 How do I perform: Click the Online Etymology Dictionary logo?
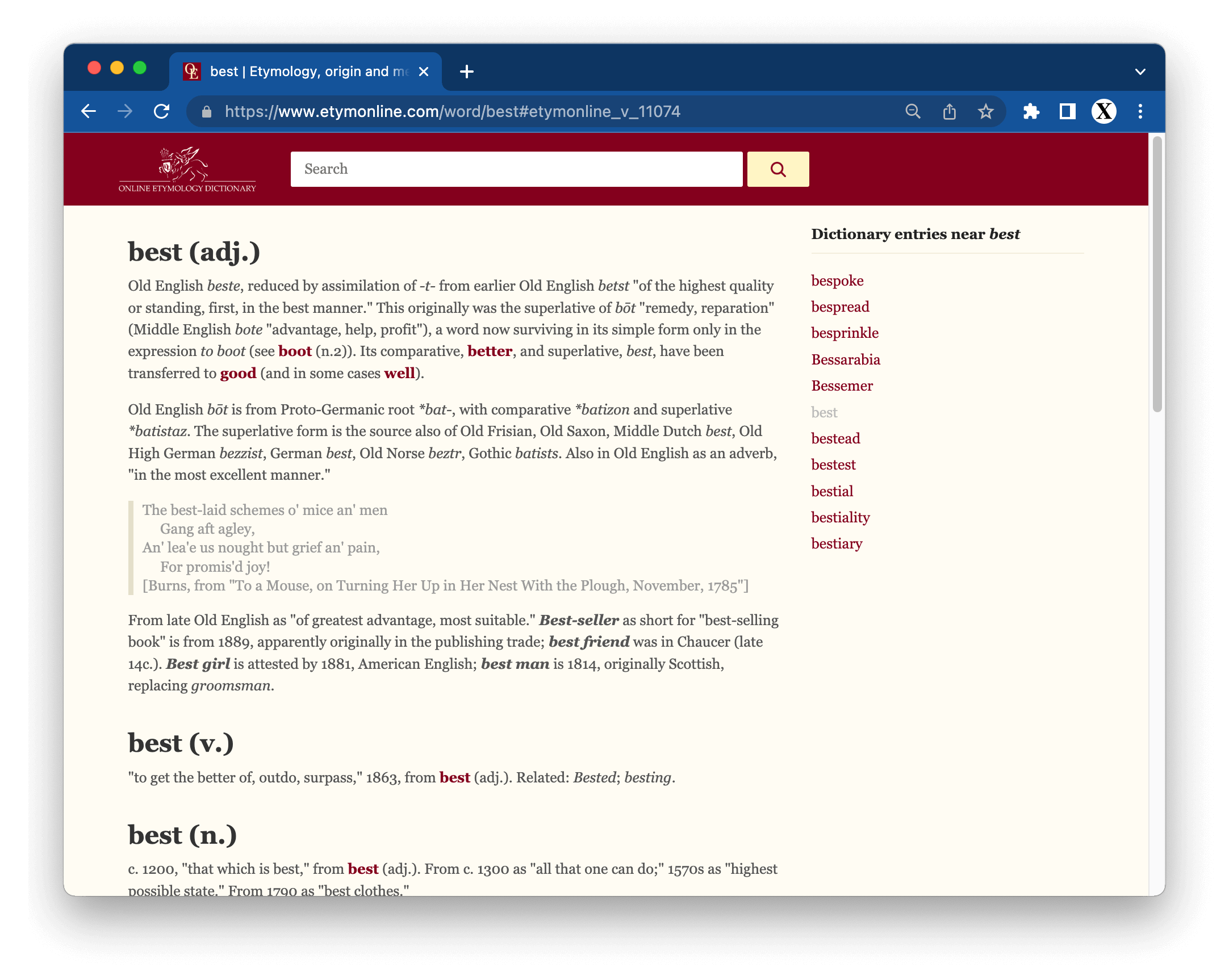tap(187, 169)
